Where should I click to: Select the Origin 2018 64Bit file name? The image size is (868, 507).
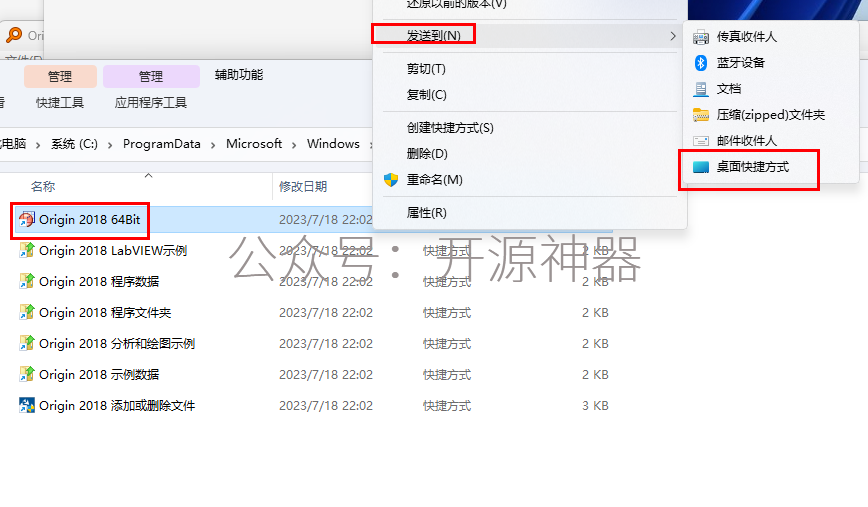click(90, 220)
